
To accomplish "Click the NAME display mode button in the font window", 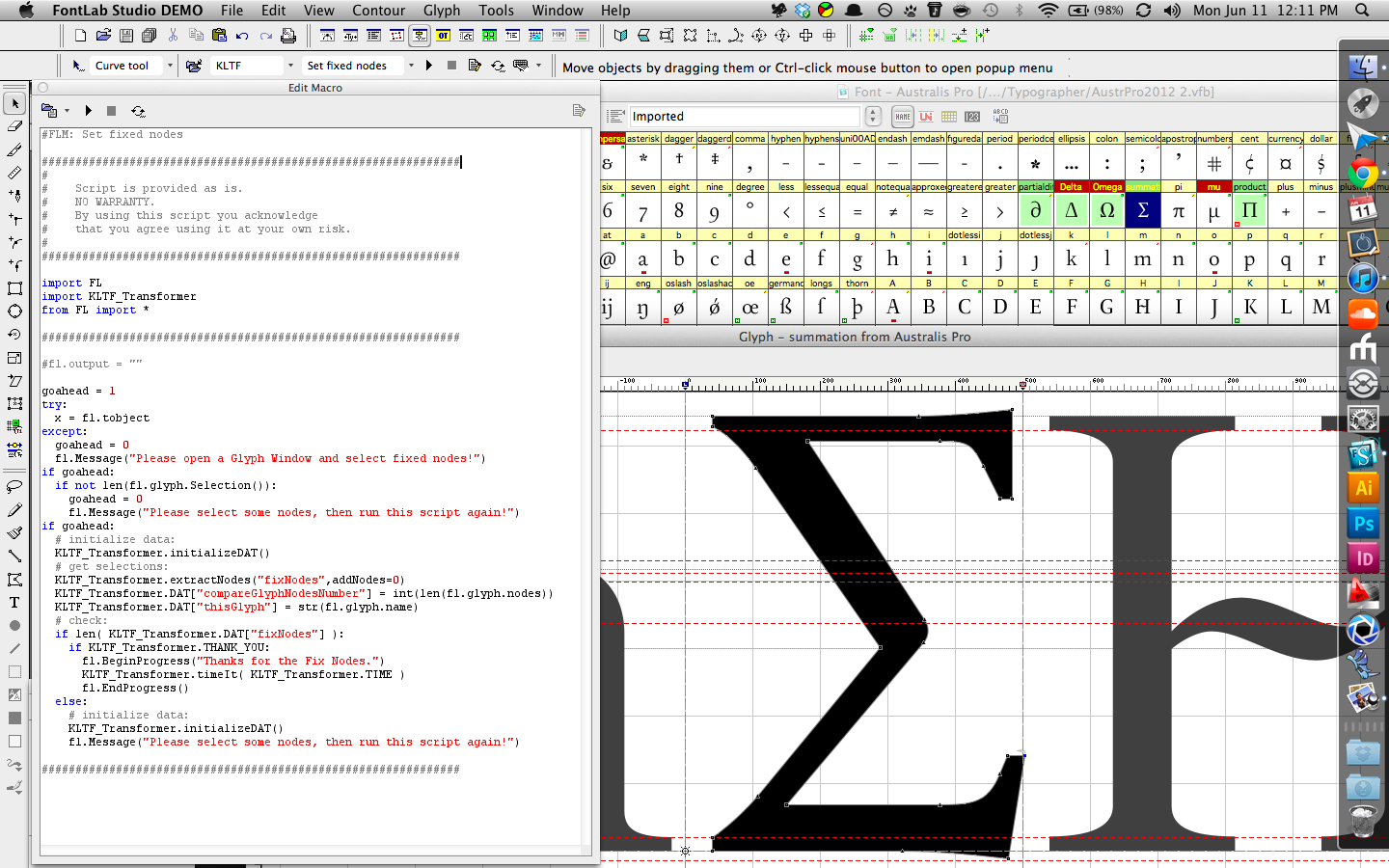I will pyautogui.click(x=903, y=116).
